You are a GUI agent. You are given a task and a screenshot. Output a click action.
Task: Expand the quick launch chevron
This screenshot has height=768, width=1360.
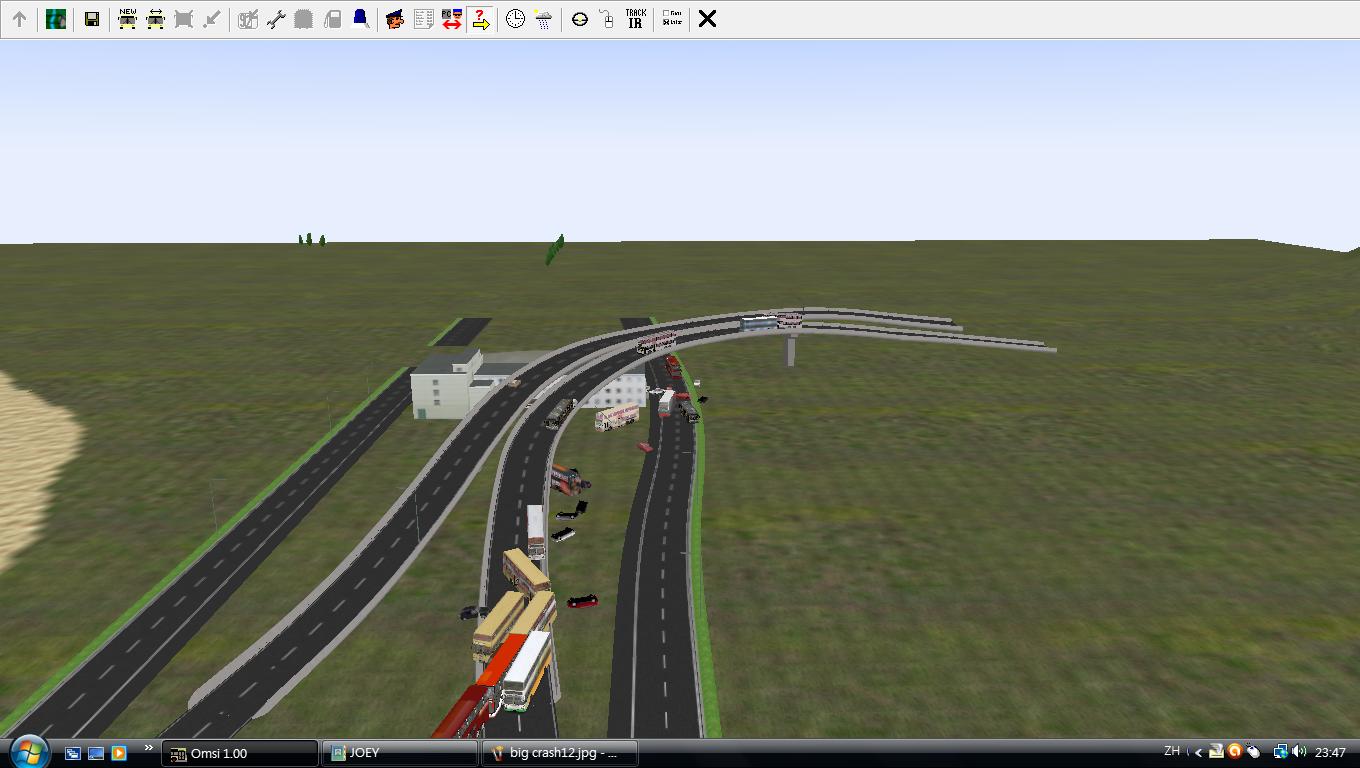point(149,748)
